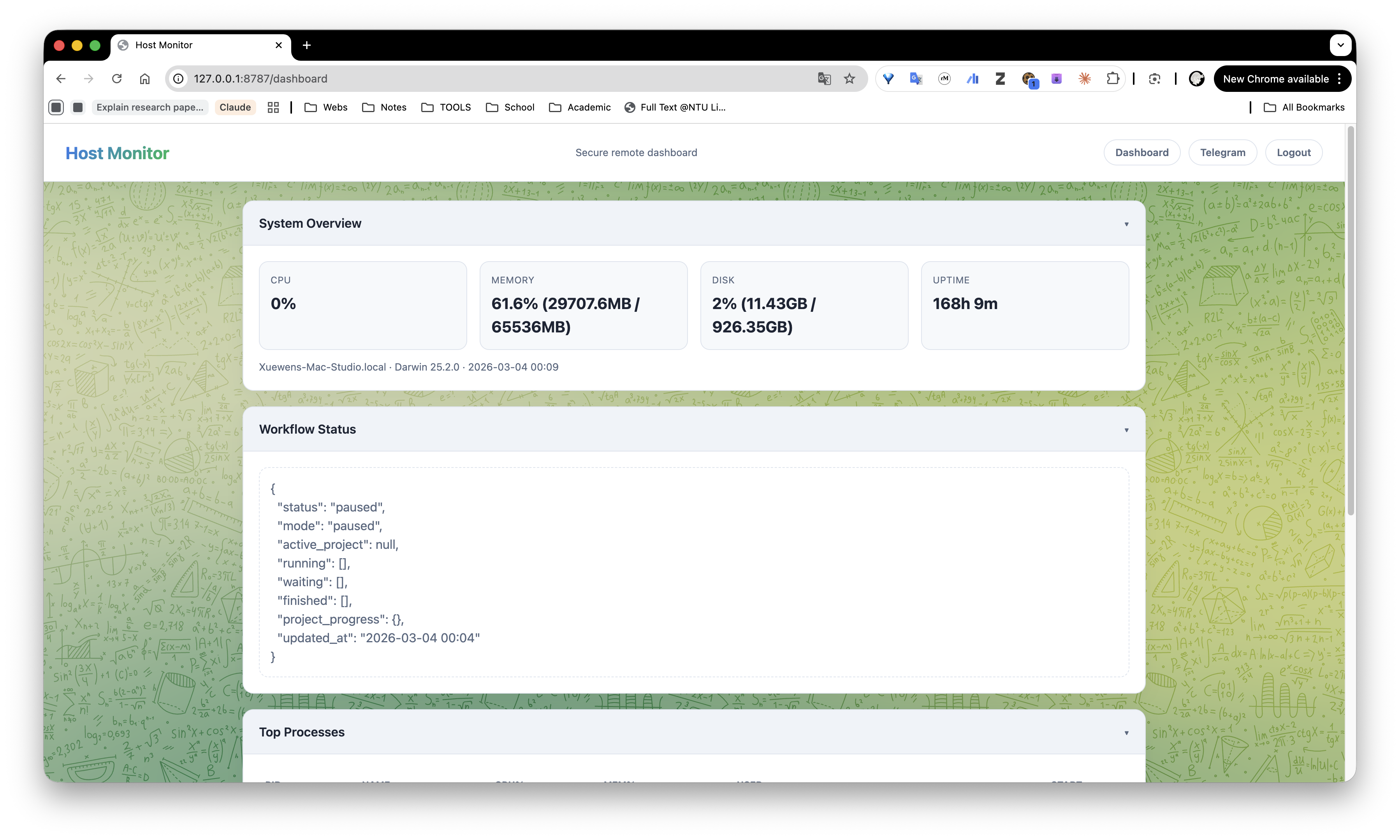Open the orange Claude starburst extension

pos(1085,79)
